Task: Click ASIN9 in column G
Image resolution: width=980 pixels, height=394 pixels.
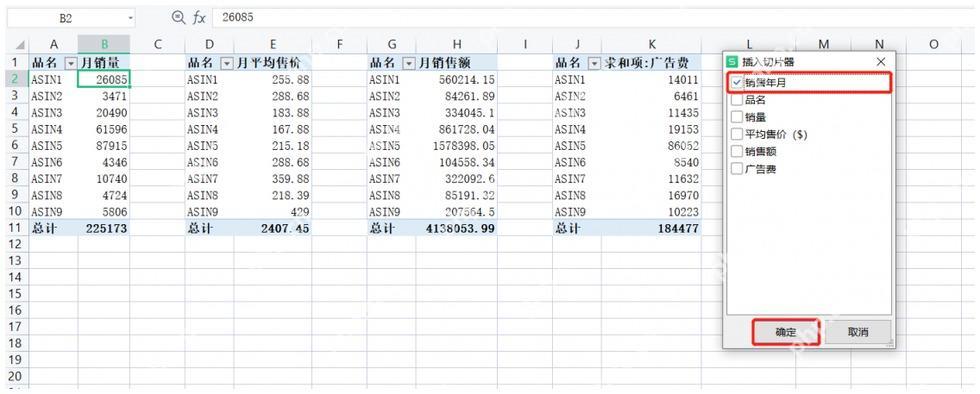Action: [x=384, y=212]
